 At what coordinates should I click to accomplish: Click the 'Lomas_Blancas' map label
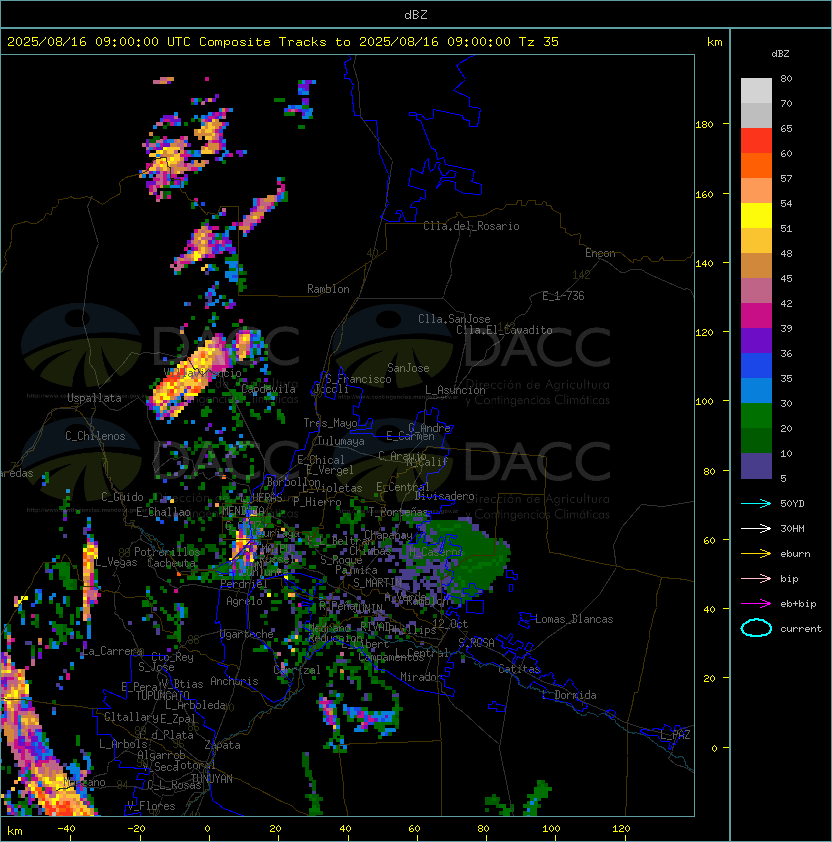pyautogui.click(x=574, y=619)
